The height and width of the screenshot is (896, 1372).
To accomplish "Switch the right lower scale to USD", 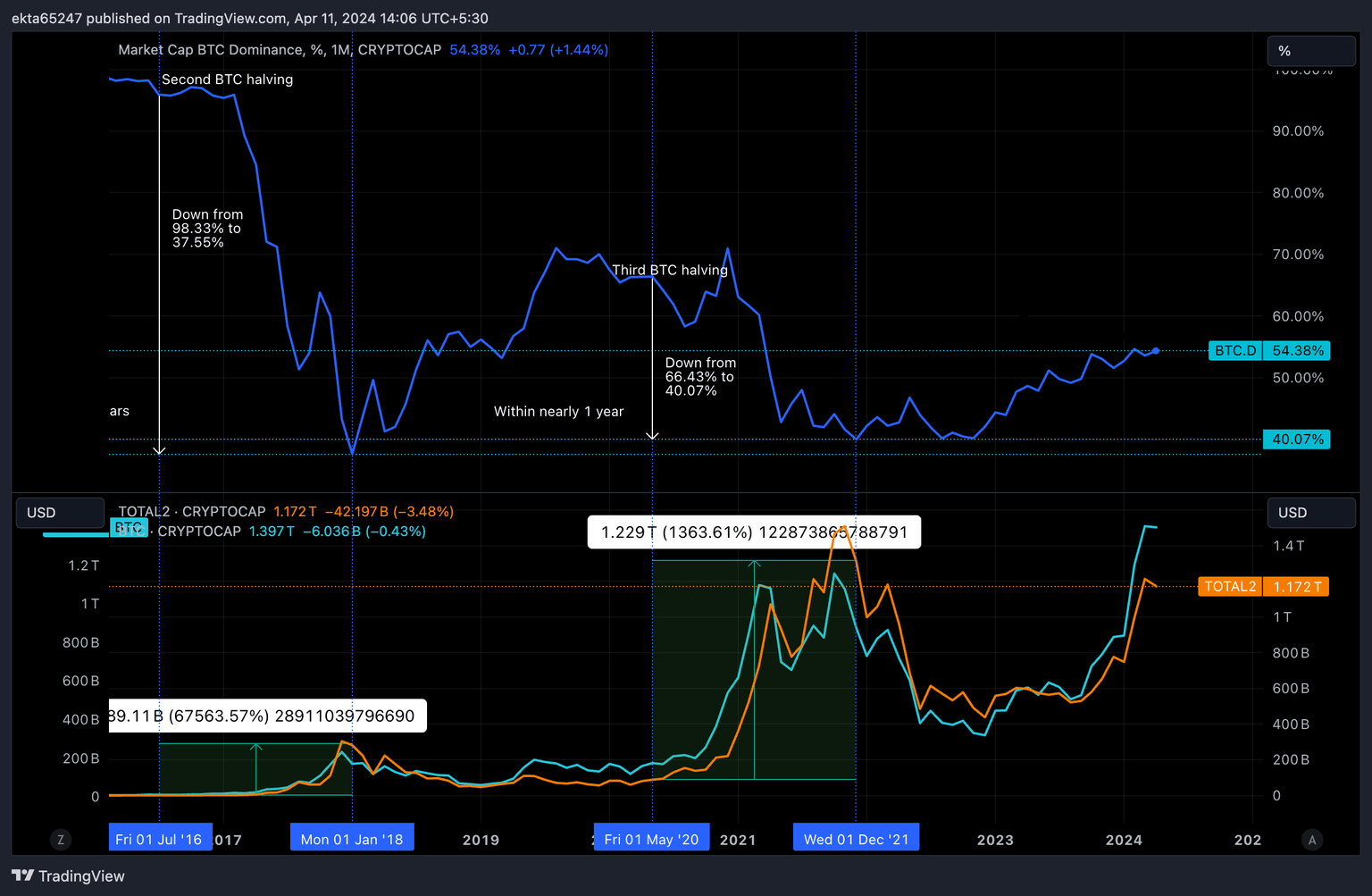I will [x=1310, y=513].
